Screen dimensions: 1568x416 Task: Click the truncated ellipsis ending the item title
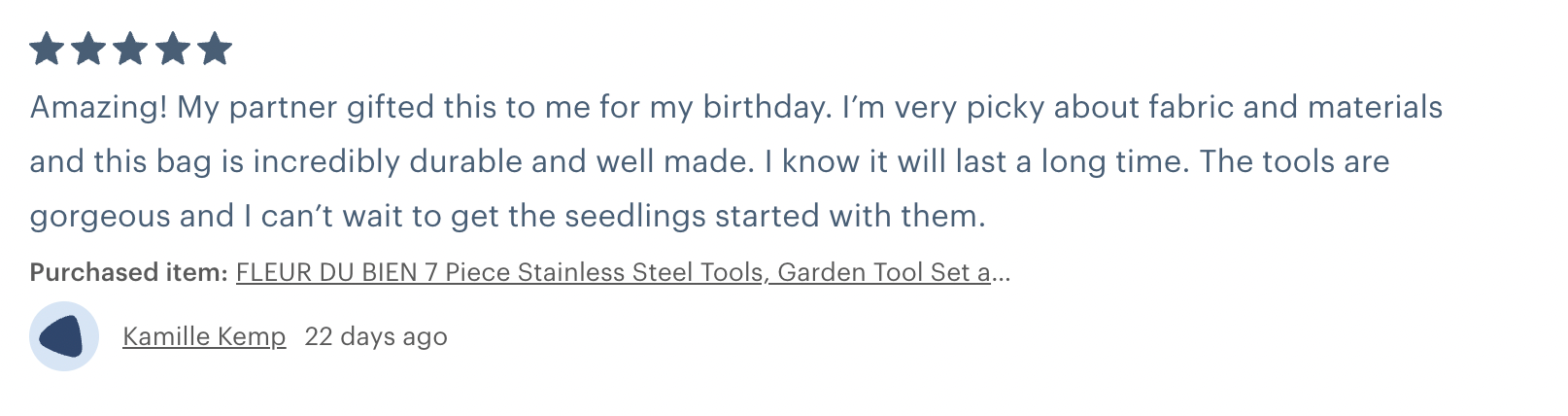[1001, 274]
